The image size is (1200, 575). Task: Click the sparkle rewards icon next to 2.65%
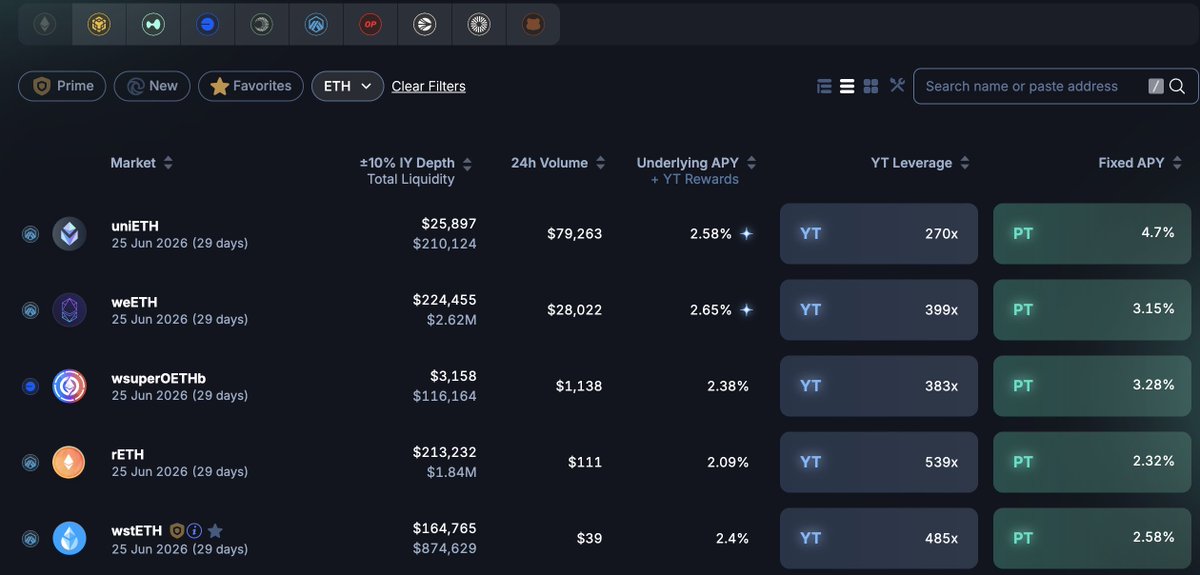(746, 310)
